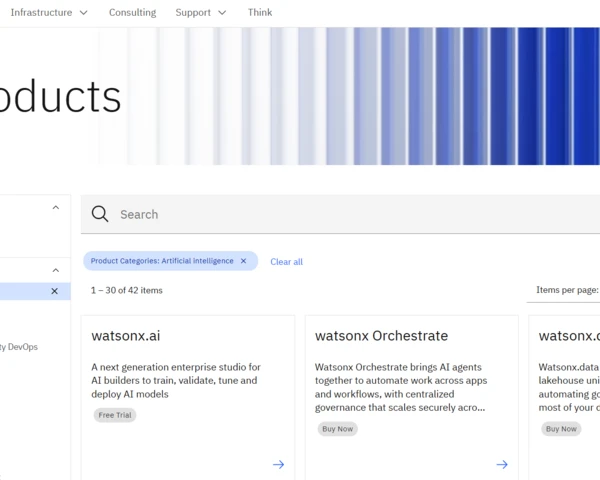Open the Think menu item
Screen dimensions: 600x480
260,13
